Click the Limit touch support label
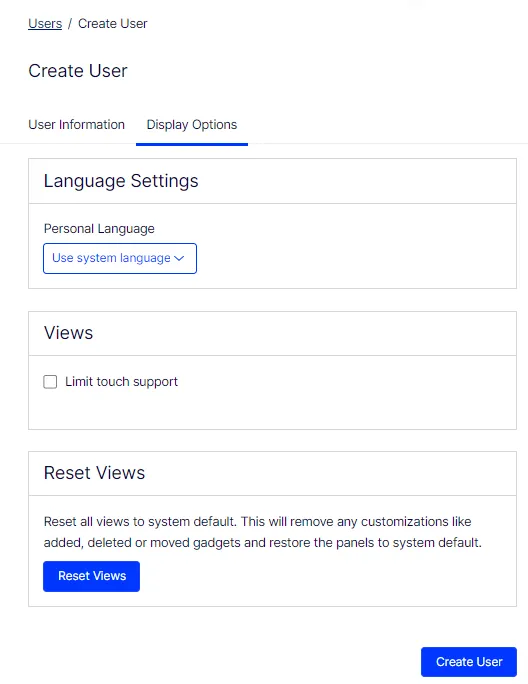The height and width of the screenshot is (684, 528). pyautogui.click(x=121, y=382)
